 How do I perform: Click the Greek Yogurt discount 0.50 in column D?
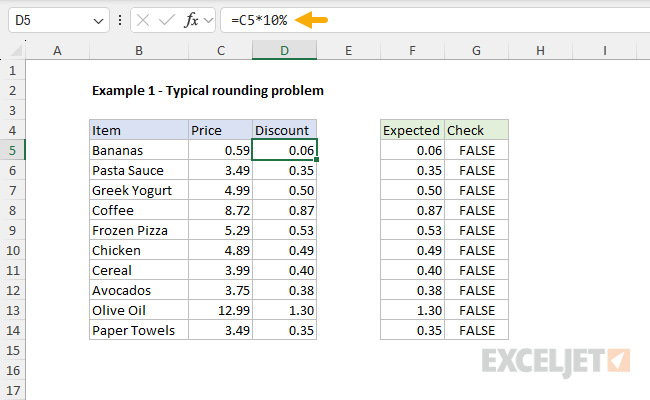[x=284, y=190]
